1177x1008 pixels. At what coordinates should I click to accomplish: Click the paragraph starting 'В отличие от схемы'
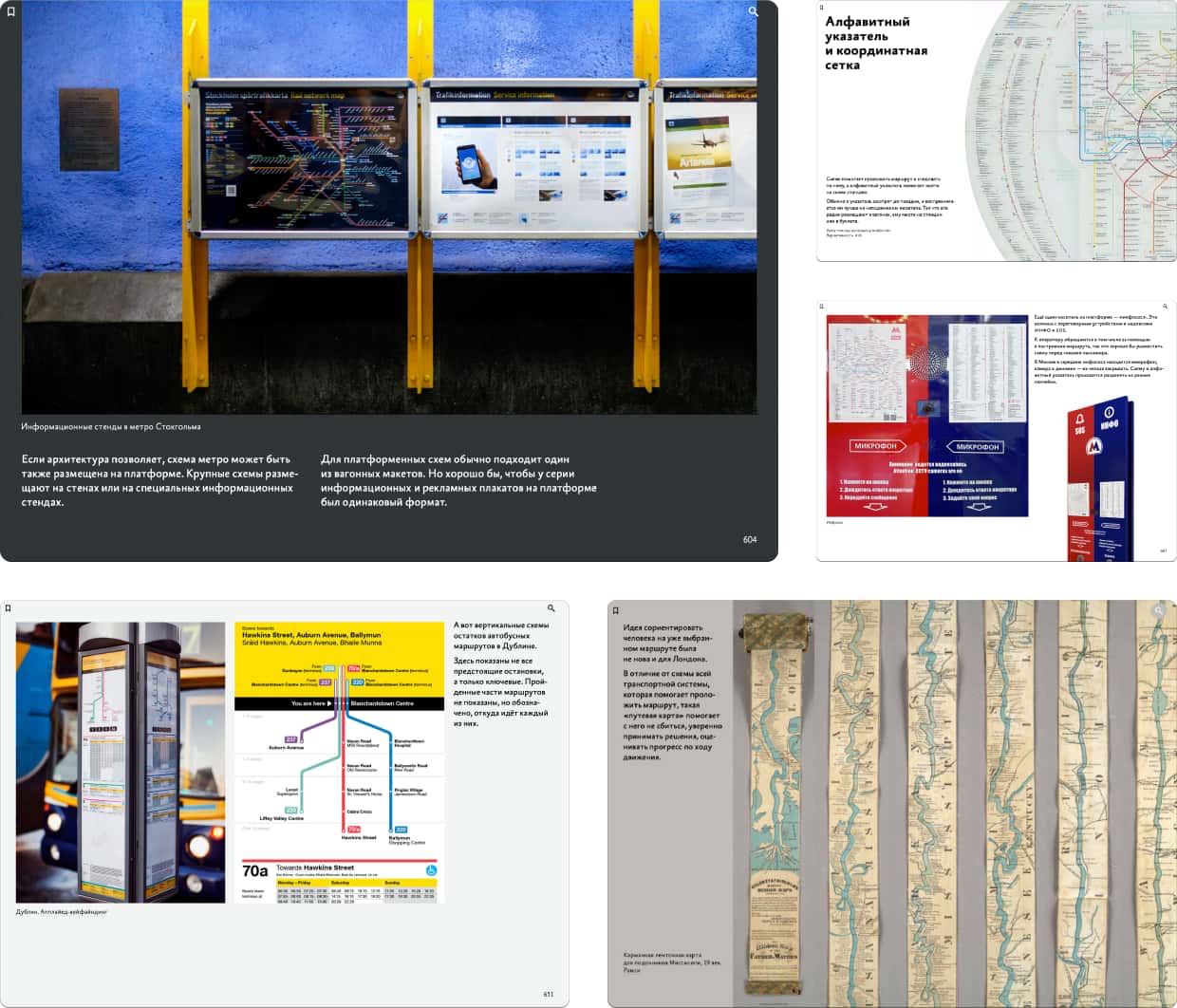pyautogui.click(x=671, y=715)
